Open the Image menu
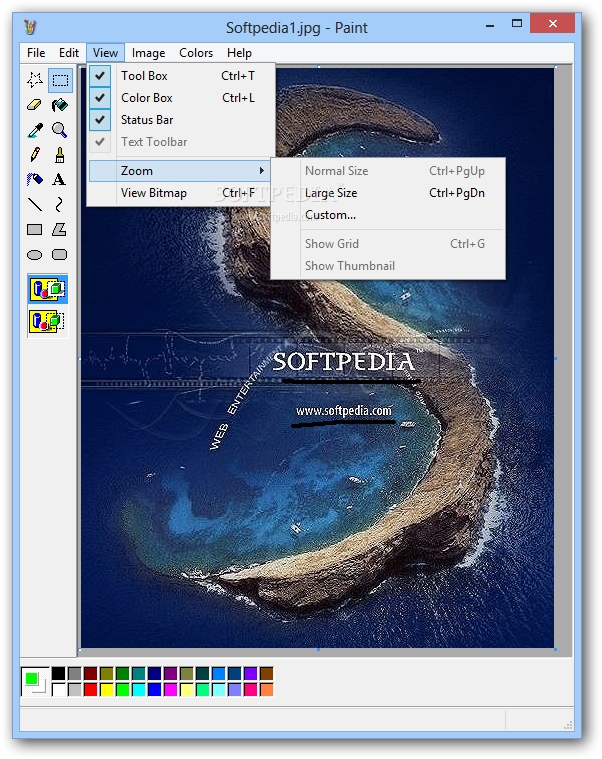Screen dimensions: 602x759 (x=149, y=53)
